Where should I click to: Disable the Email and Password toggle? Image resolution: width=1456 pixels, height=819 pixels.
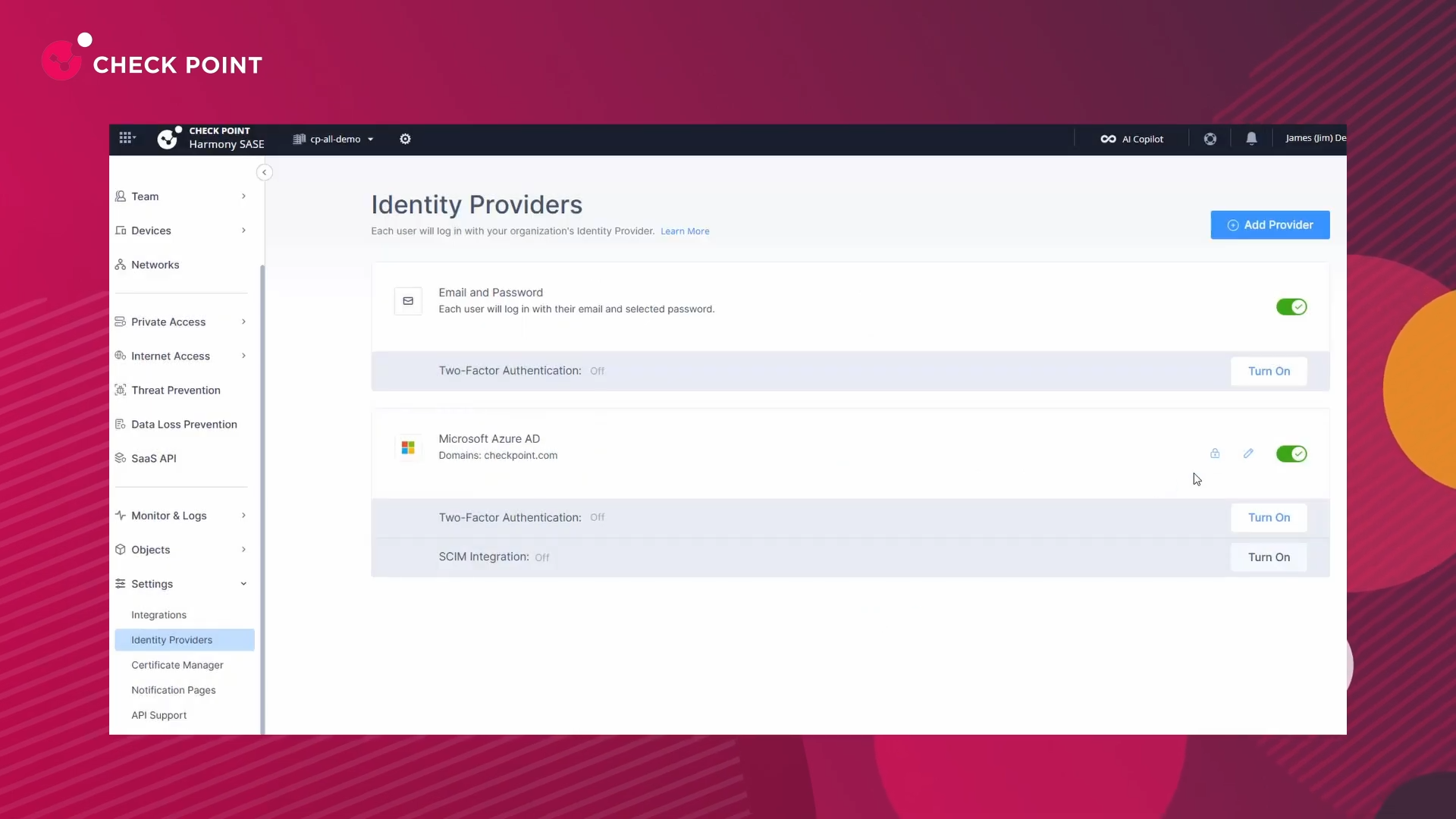pyautogui.click(x=1291, y=307)
